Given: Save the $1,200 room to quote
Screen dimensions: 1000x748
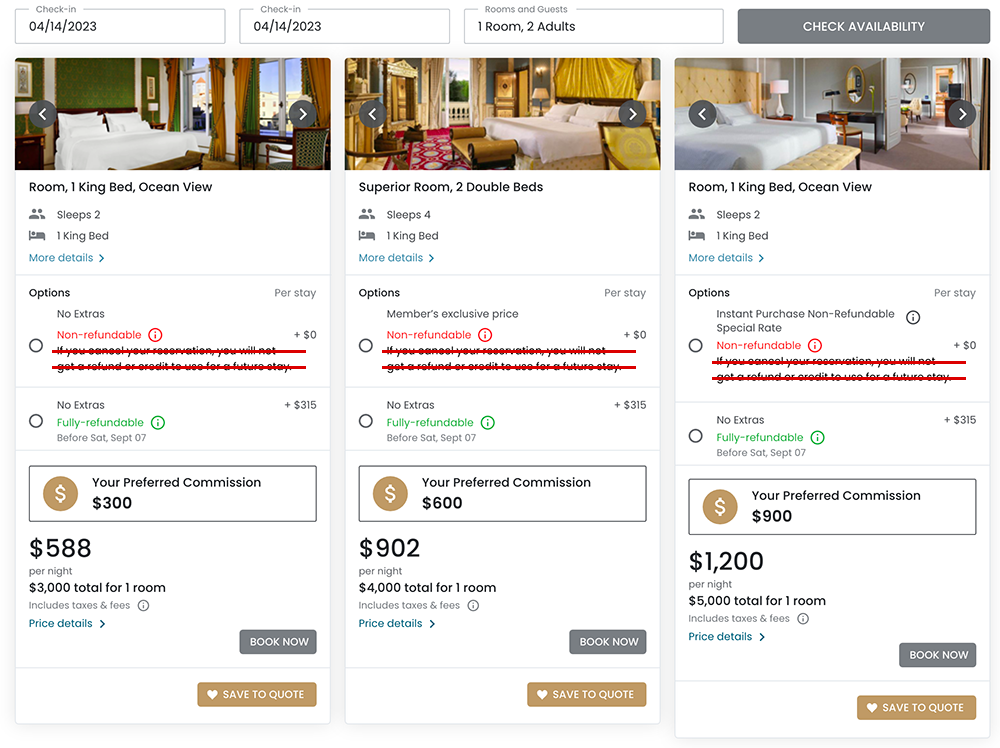Looking at the screenshot, I should (916, 707).
